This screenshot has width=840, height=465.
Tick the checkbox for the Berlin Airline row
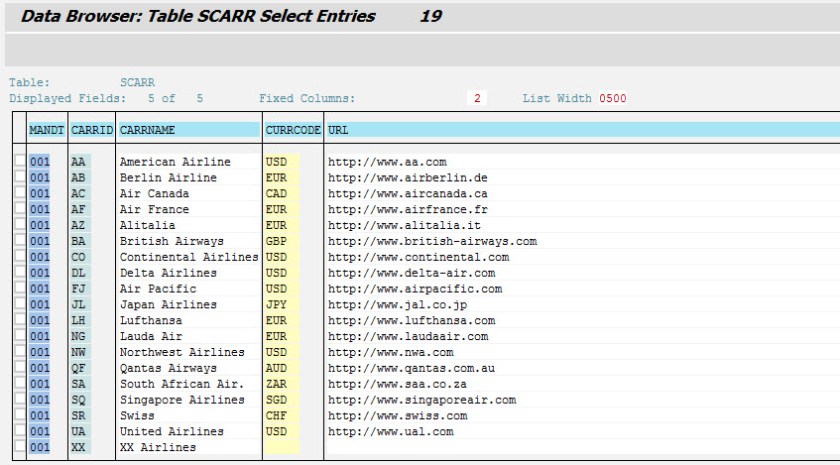coord(20,177)
